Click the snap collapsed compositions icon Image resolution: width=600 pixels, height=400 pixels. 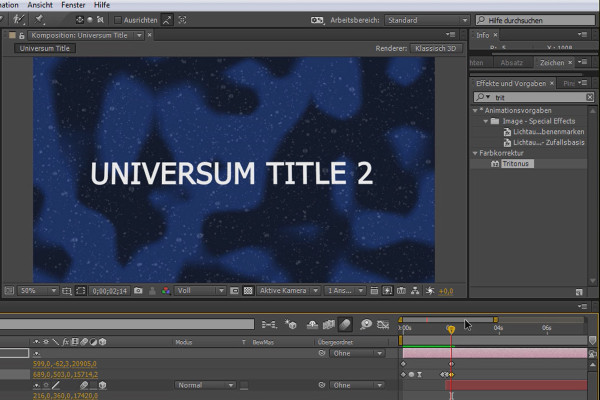[183, 20]
